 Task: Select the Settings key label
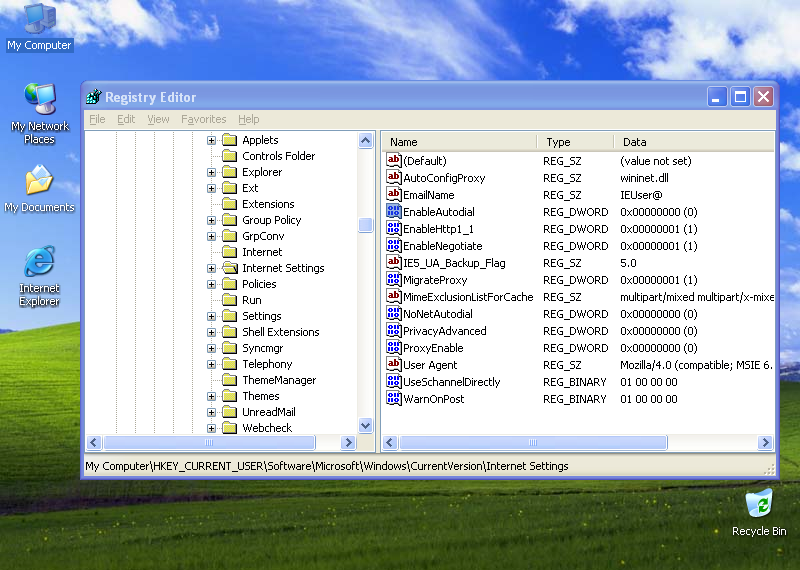click(261, 316)
